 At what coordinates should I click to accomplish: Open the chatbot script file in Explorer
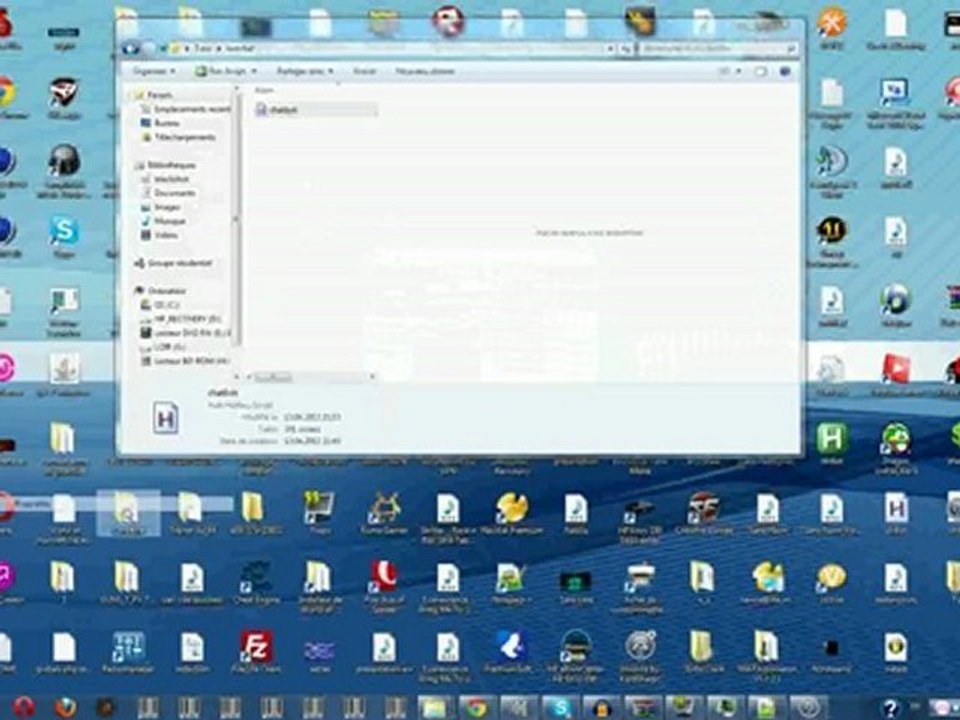tap(315, 110)
